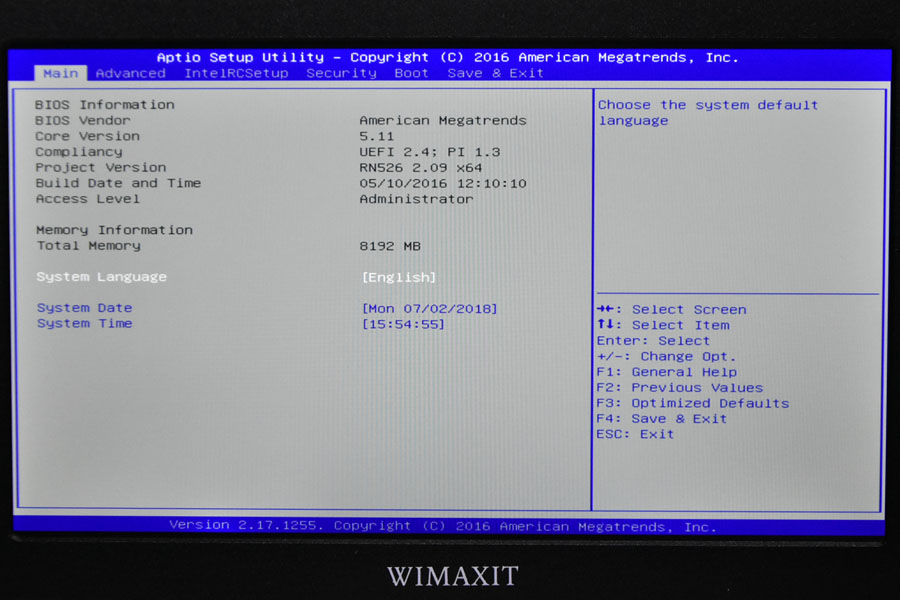Click the F3: Optimized Defaults hint
Viewport: 900px width, 600px height.
[693, 403]
